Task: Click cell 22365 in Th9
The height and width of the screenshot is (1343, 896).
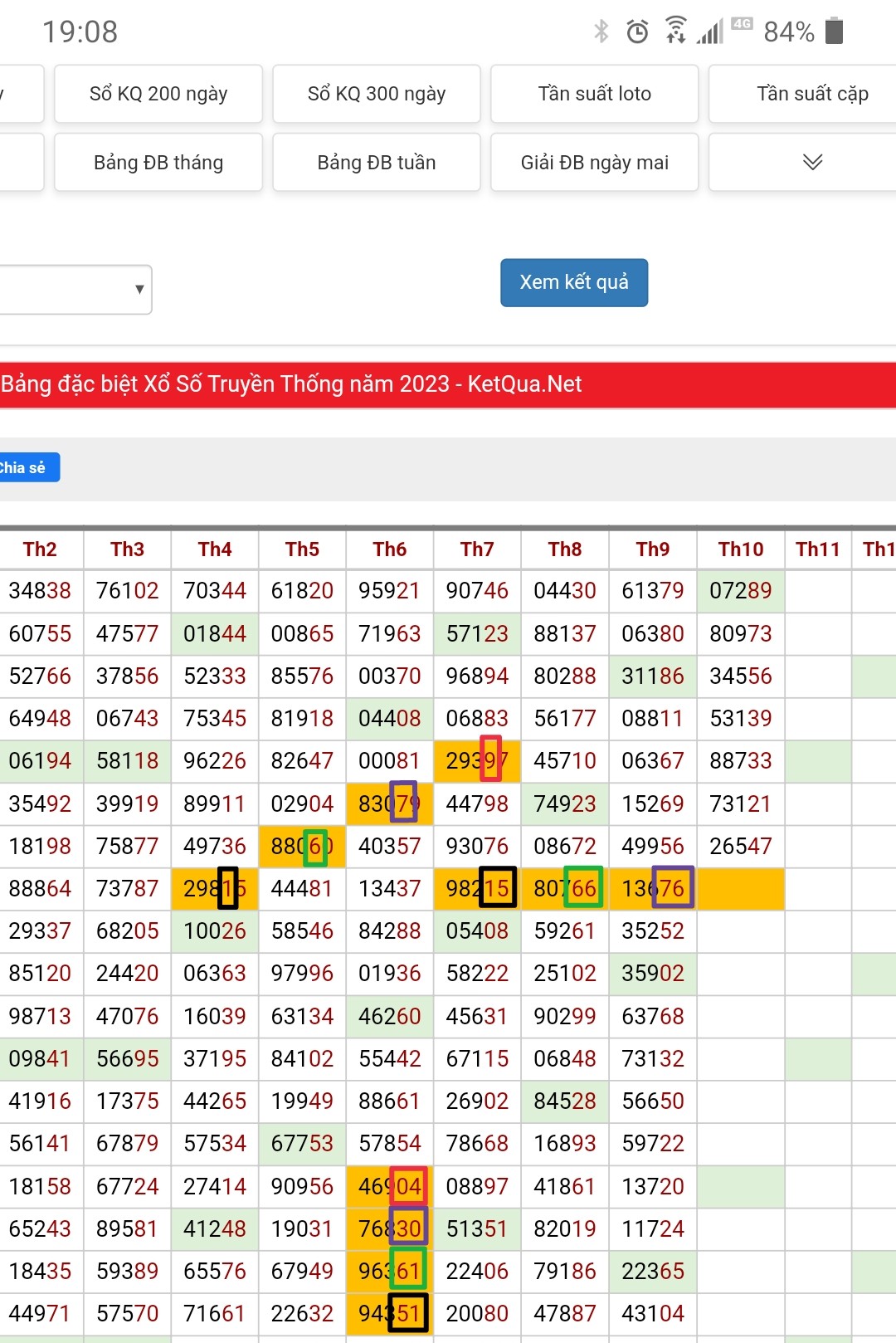Action: (653, 1272)
